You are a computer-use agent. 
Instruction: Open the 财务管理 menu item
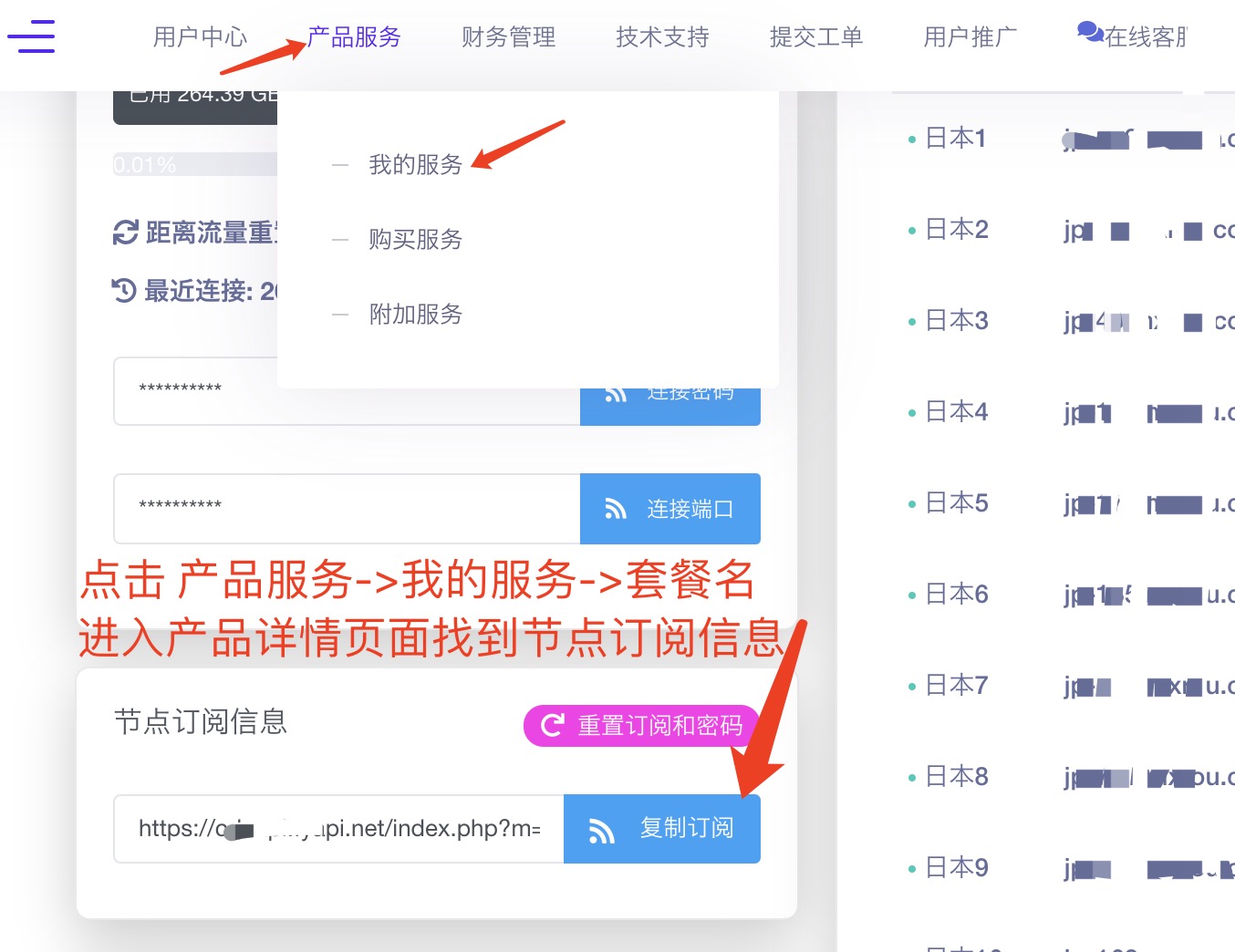pos(508,36)
